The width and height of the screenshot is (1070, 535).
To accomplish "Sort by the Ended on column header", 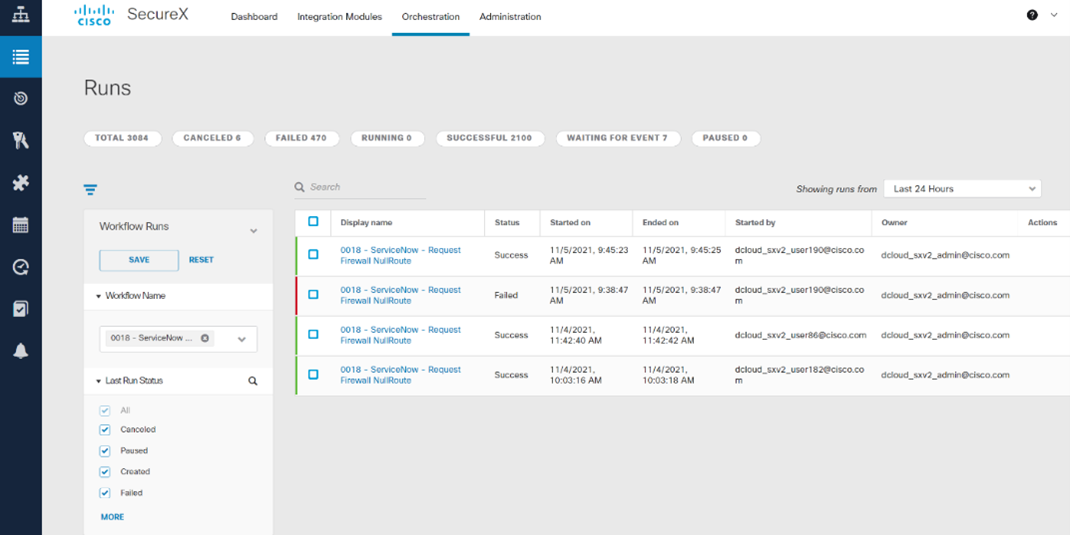I will click(x=661, y=222).
